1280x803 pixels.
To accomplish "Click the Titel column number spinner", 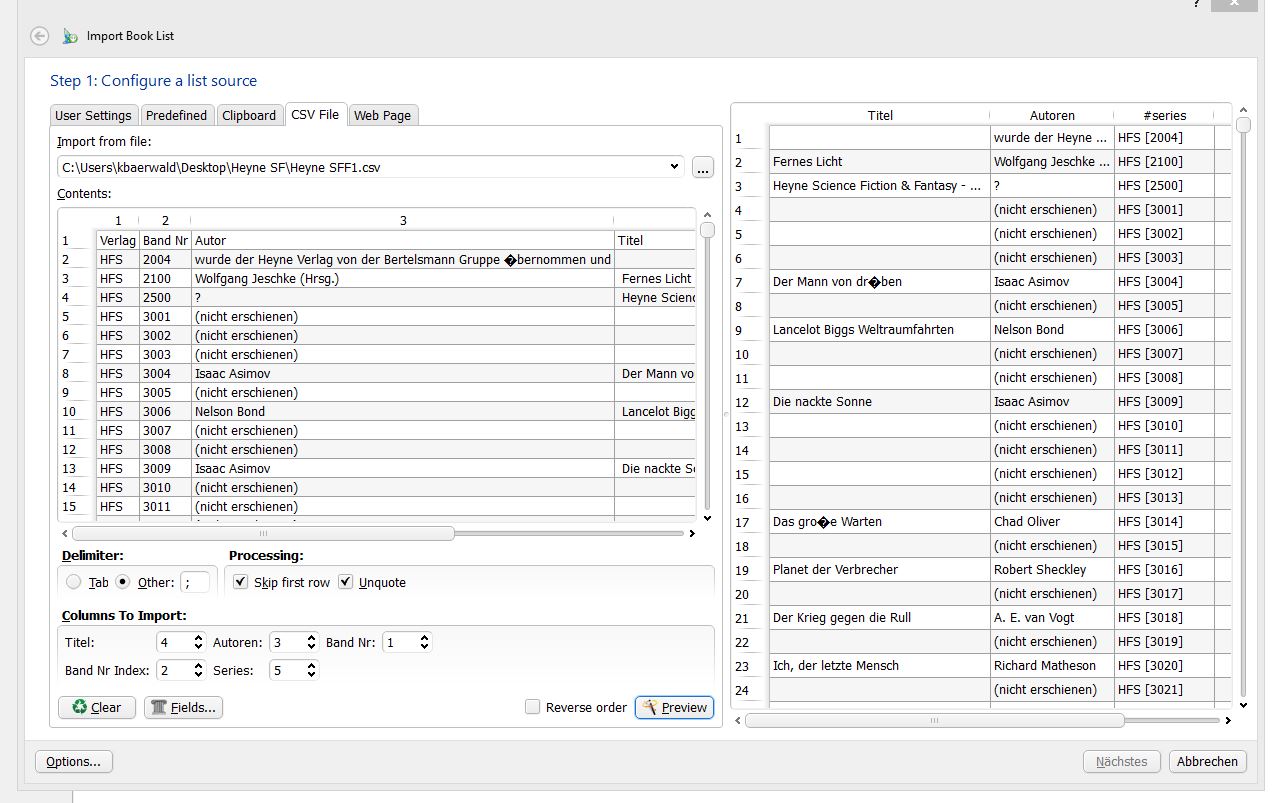I will (x=180, y=642).
